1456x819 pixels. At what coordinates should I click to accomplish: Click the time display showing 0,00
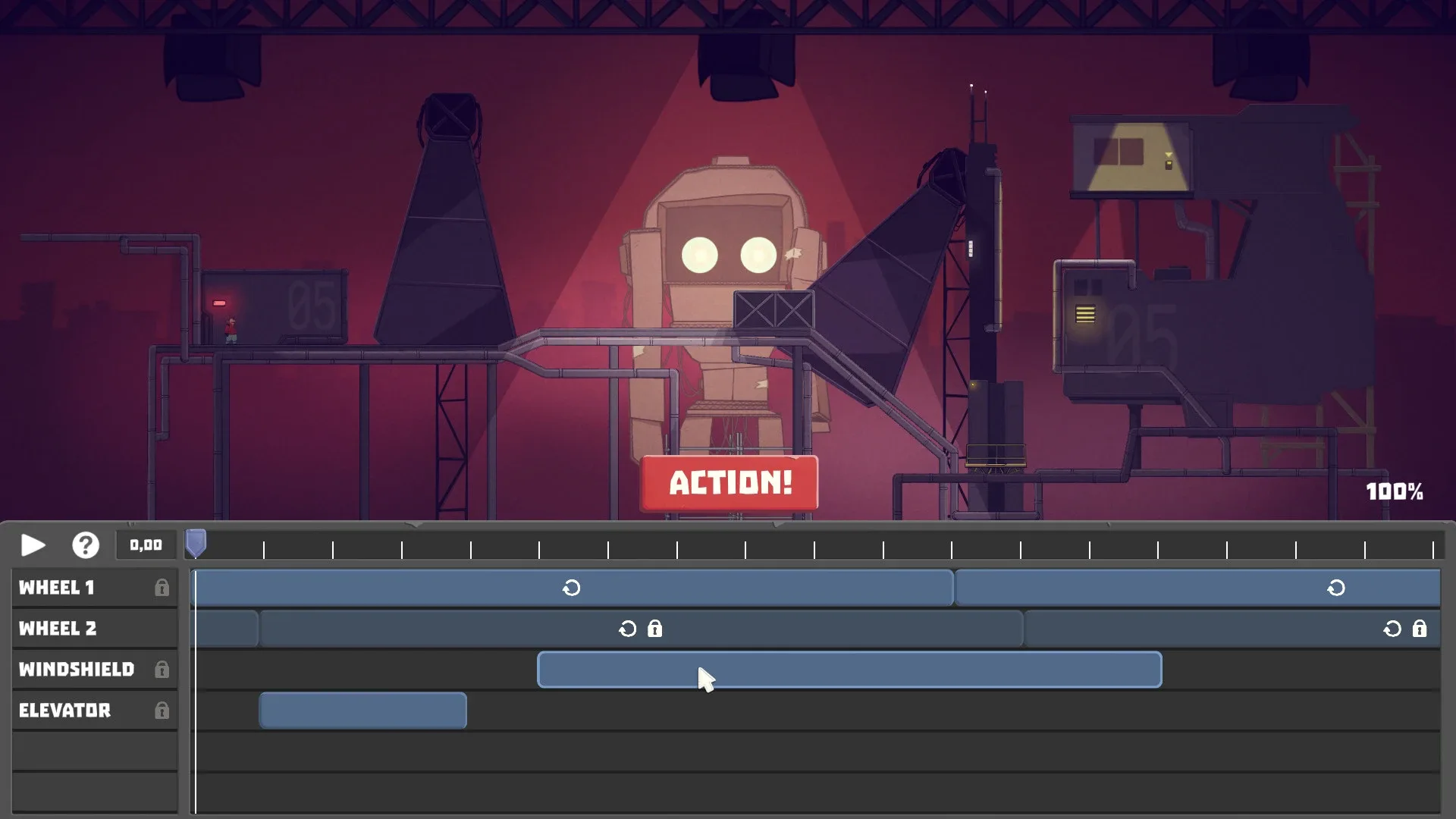144,544
